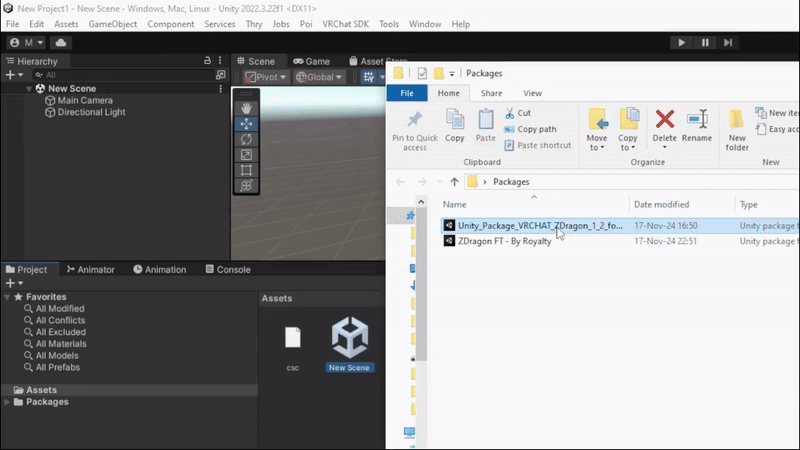Switch to the Scene tab
Viewport: 800px width, 450px height.
pos(256,61)
